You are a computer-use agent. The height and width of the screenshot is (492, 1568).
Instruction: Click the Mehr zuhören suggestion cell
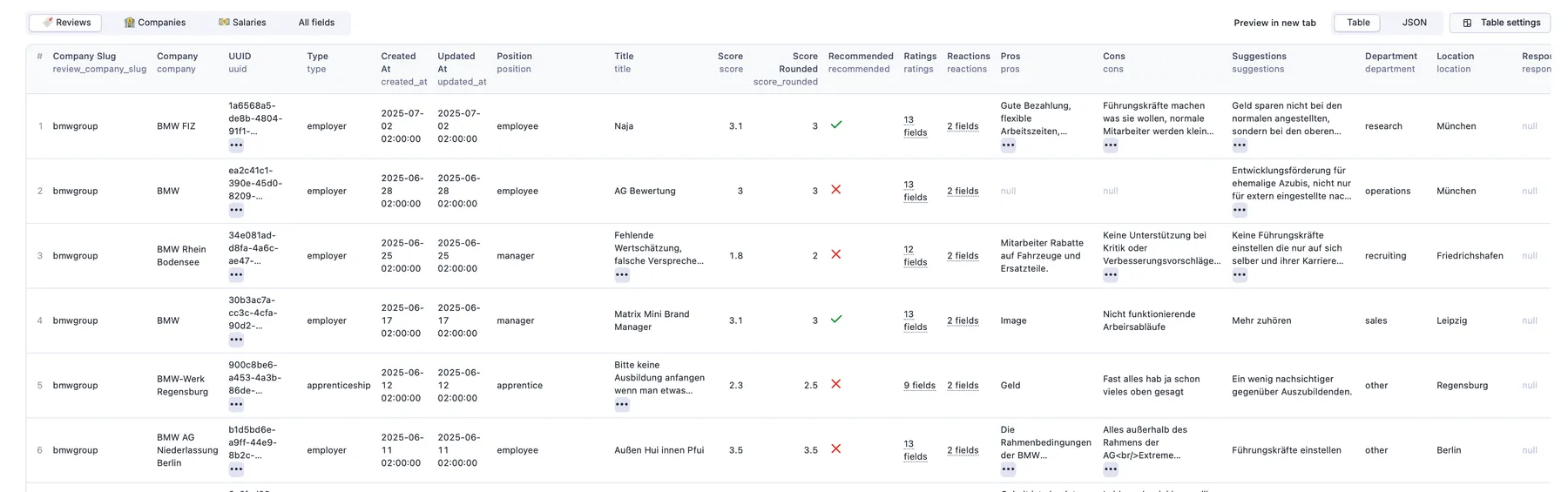point(1261,320)
